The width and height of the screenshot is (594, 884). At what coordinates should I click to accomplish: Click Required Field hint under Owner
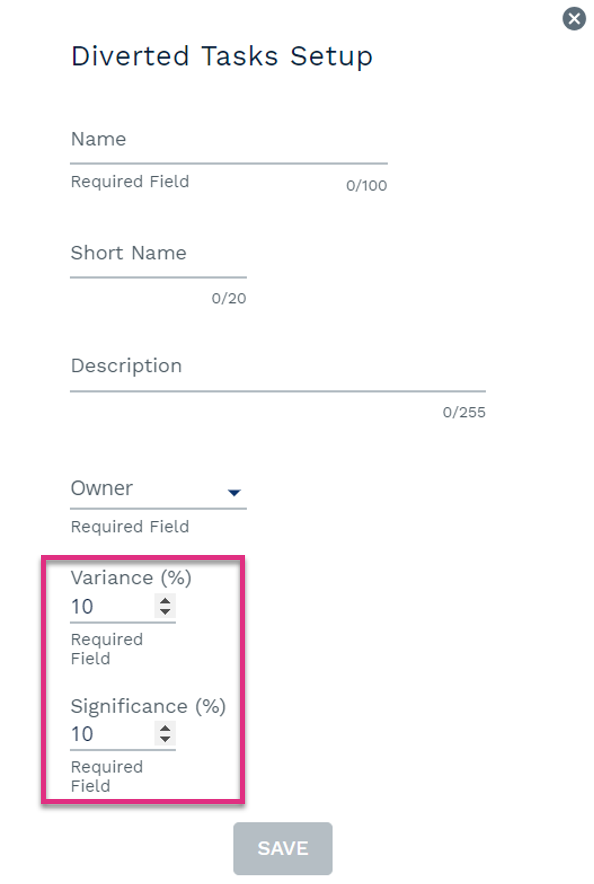[130, 527]
